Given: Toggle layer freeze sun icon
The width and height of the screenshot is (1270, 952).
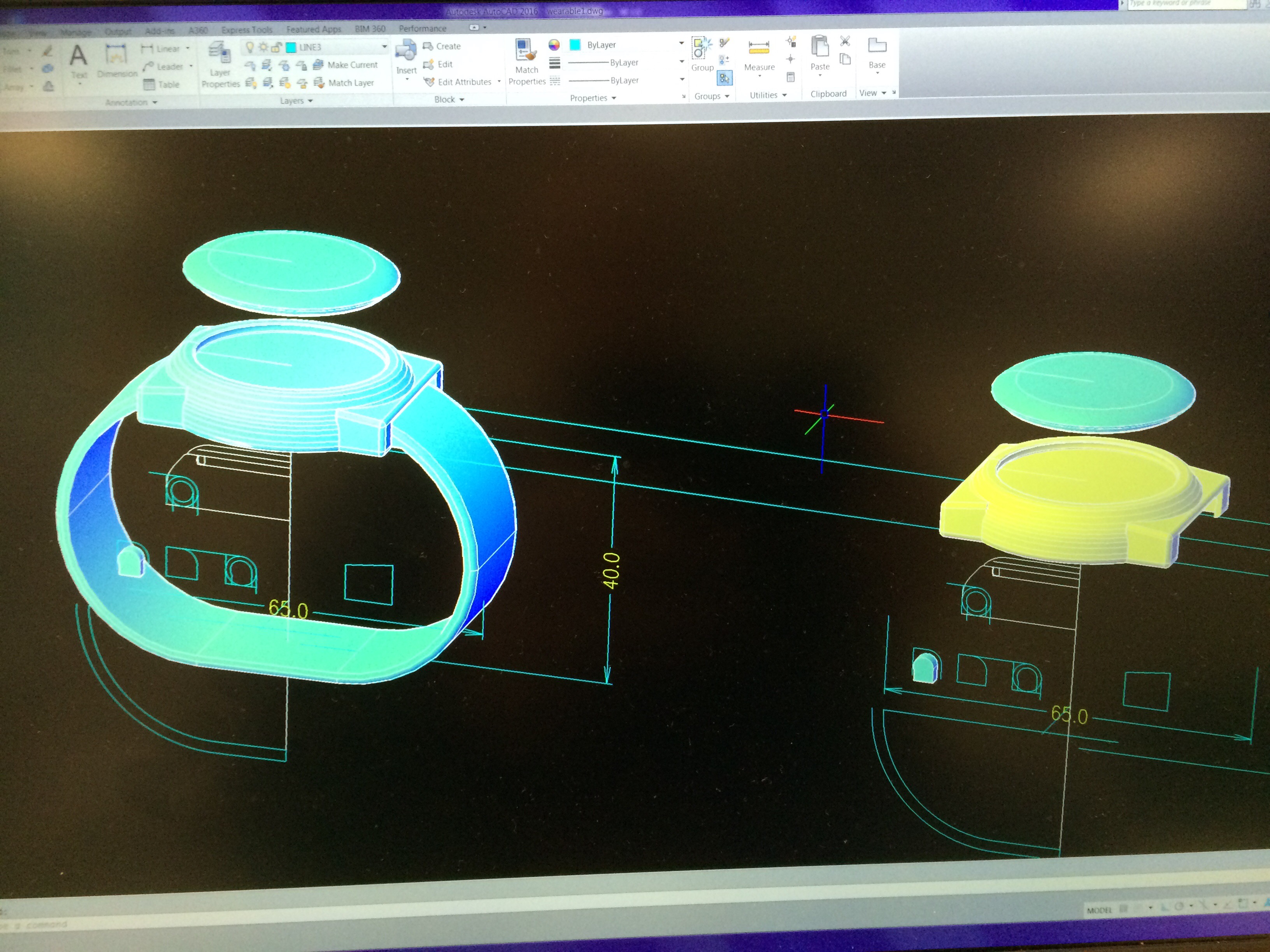Looking at the screenshot, I should coord(263,47).
